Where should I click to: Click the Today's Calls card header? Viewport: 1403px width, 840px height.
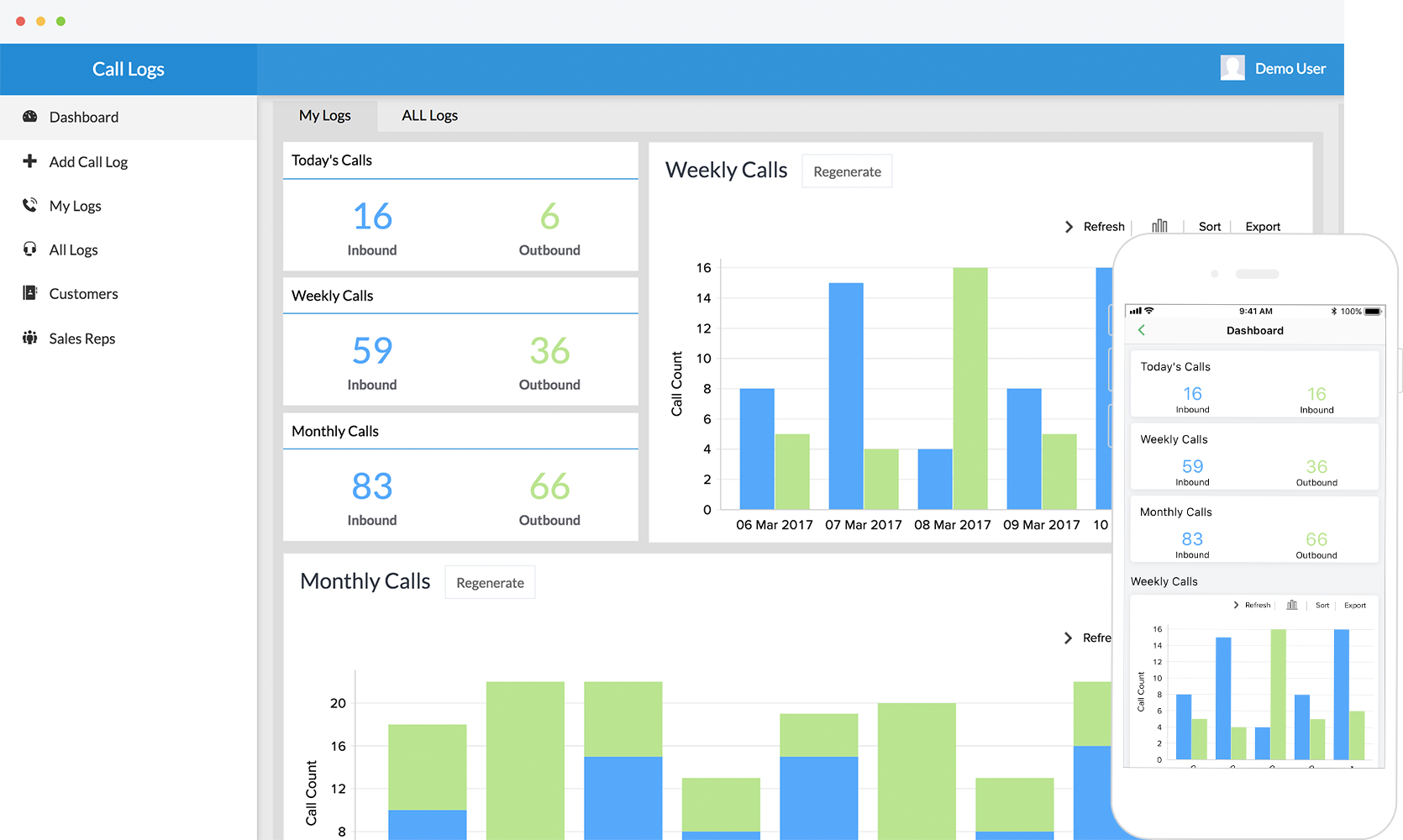pyautogui.click(x=460, y=160)
